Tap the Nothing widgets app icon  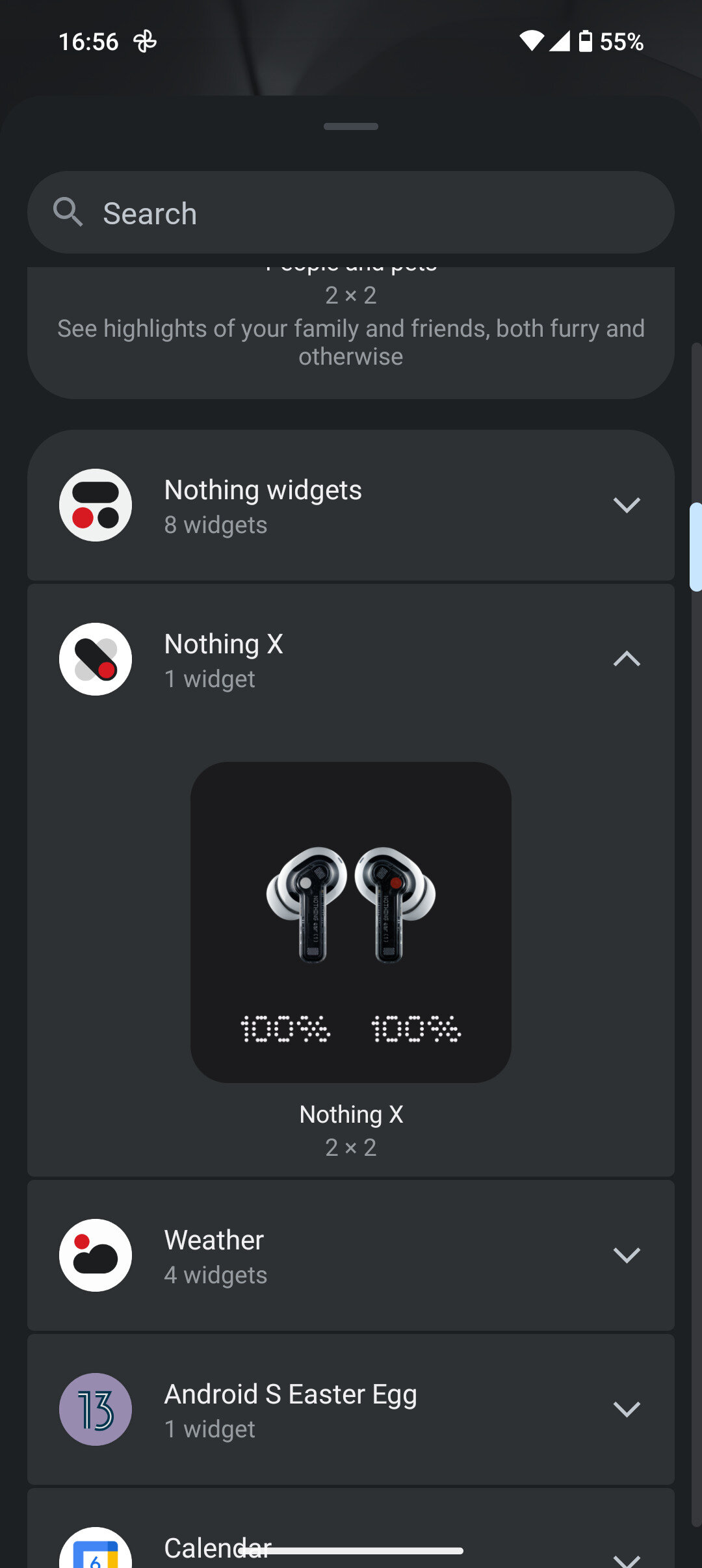point(96,505)
